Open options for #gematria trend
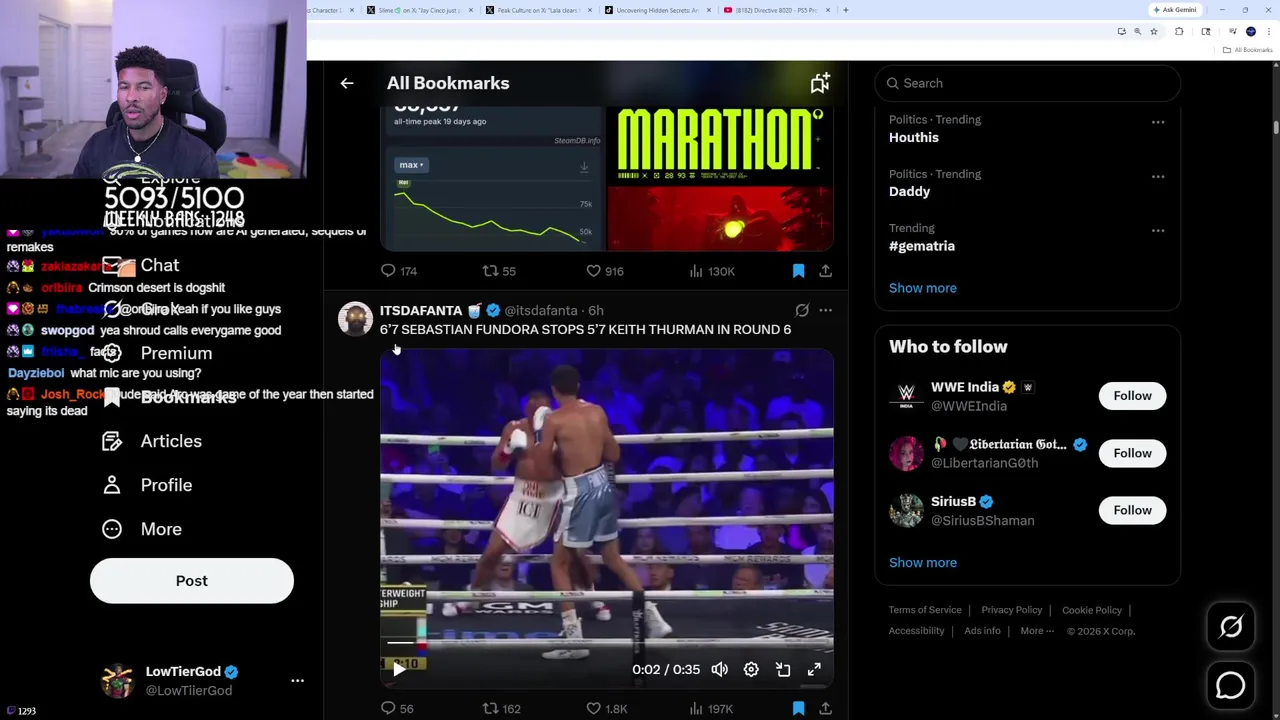Screen dimensions: 1280x720 pos(1157,230)
